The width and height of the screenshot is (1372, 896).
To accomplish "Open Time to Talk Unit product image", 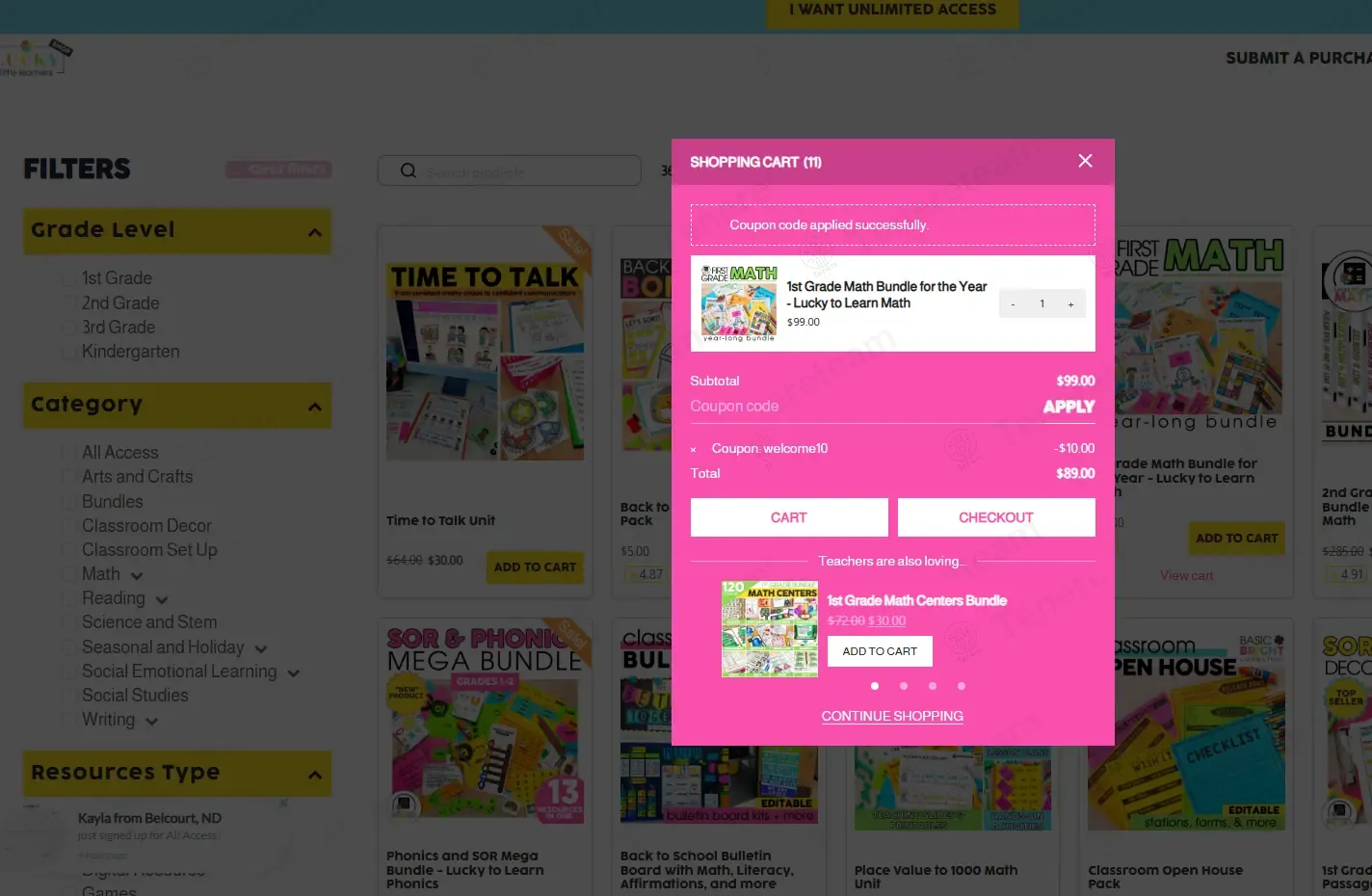I will (x=485, y=361).
